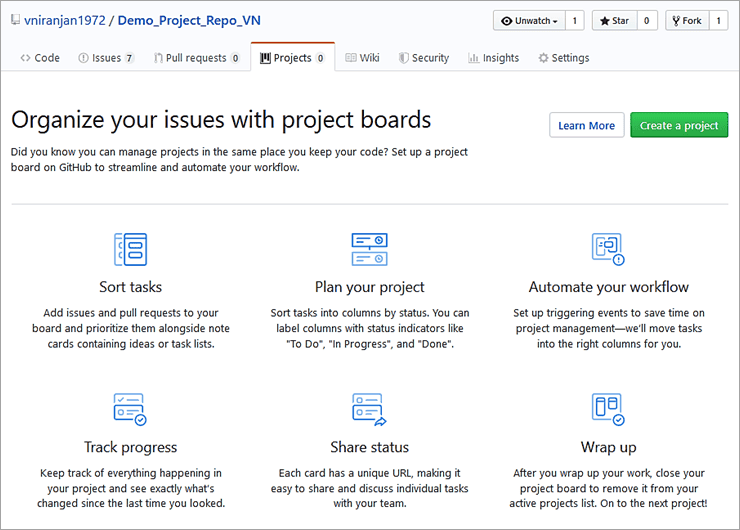This screenshot has height=530, width=740.
Task: Click the Sort tasks illustration icon
Action: tap(131, 249)
